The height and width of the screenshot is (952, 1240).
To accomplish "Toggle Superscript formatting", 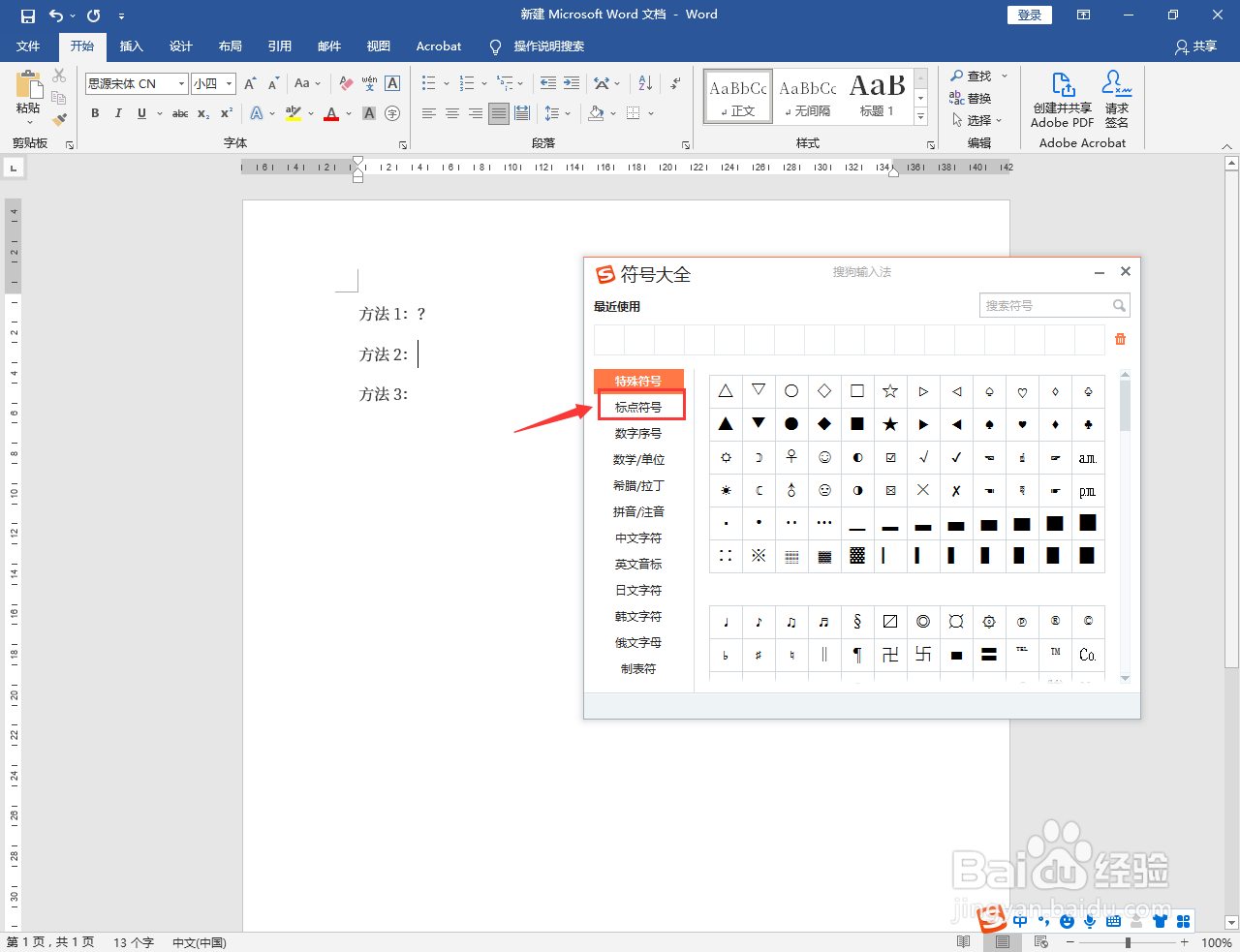I will [227, 113].
